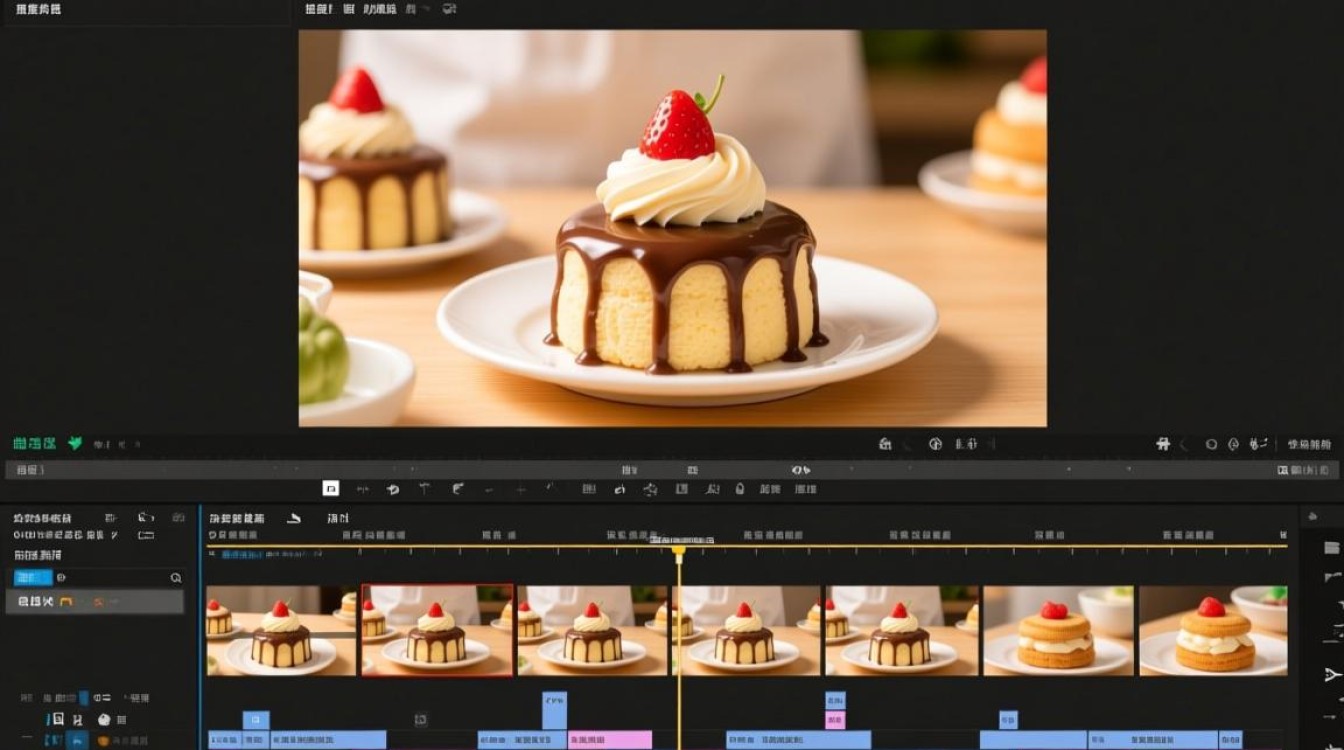
Task: Select the long pink clip on the bottom track
Action: (x=610, y=740)
